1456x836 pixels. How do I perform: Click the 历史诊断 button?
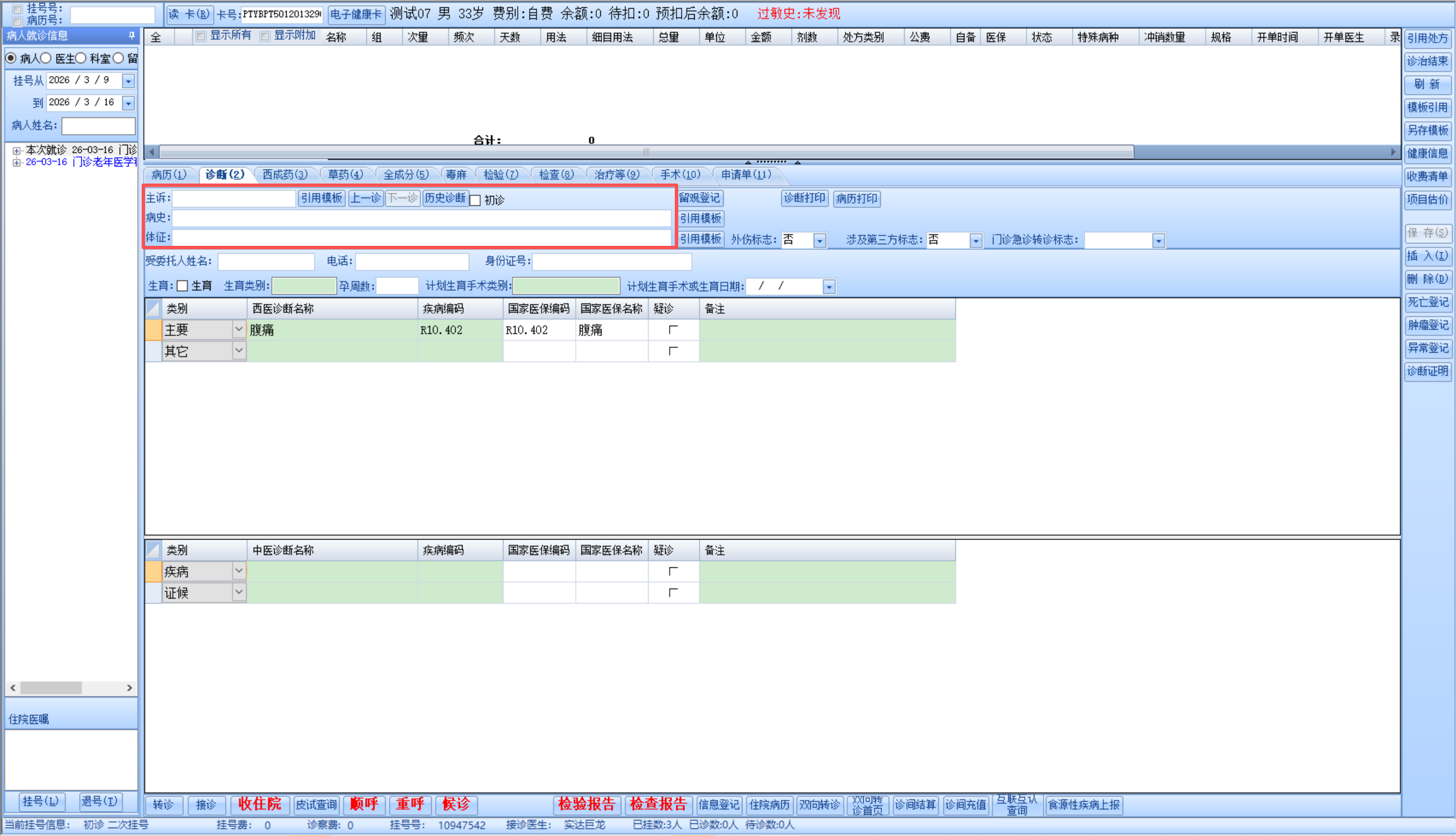(445, 198)
